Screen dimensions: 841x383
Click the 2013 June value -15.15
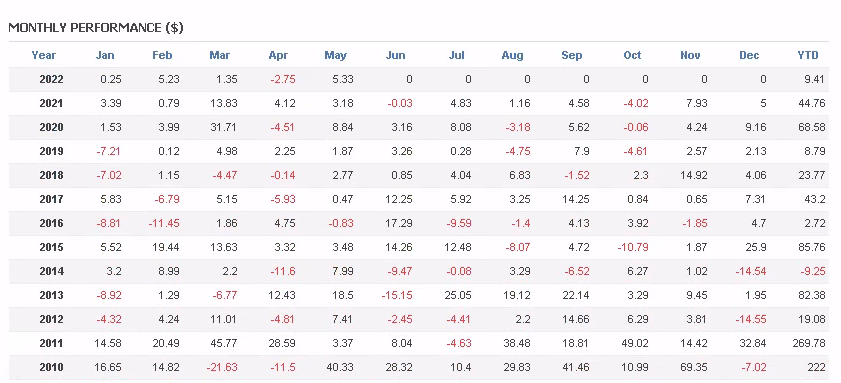pyautogui.click(x=398, y=296)
